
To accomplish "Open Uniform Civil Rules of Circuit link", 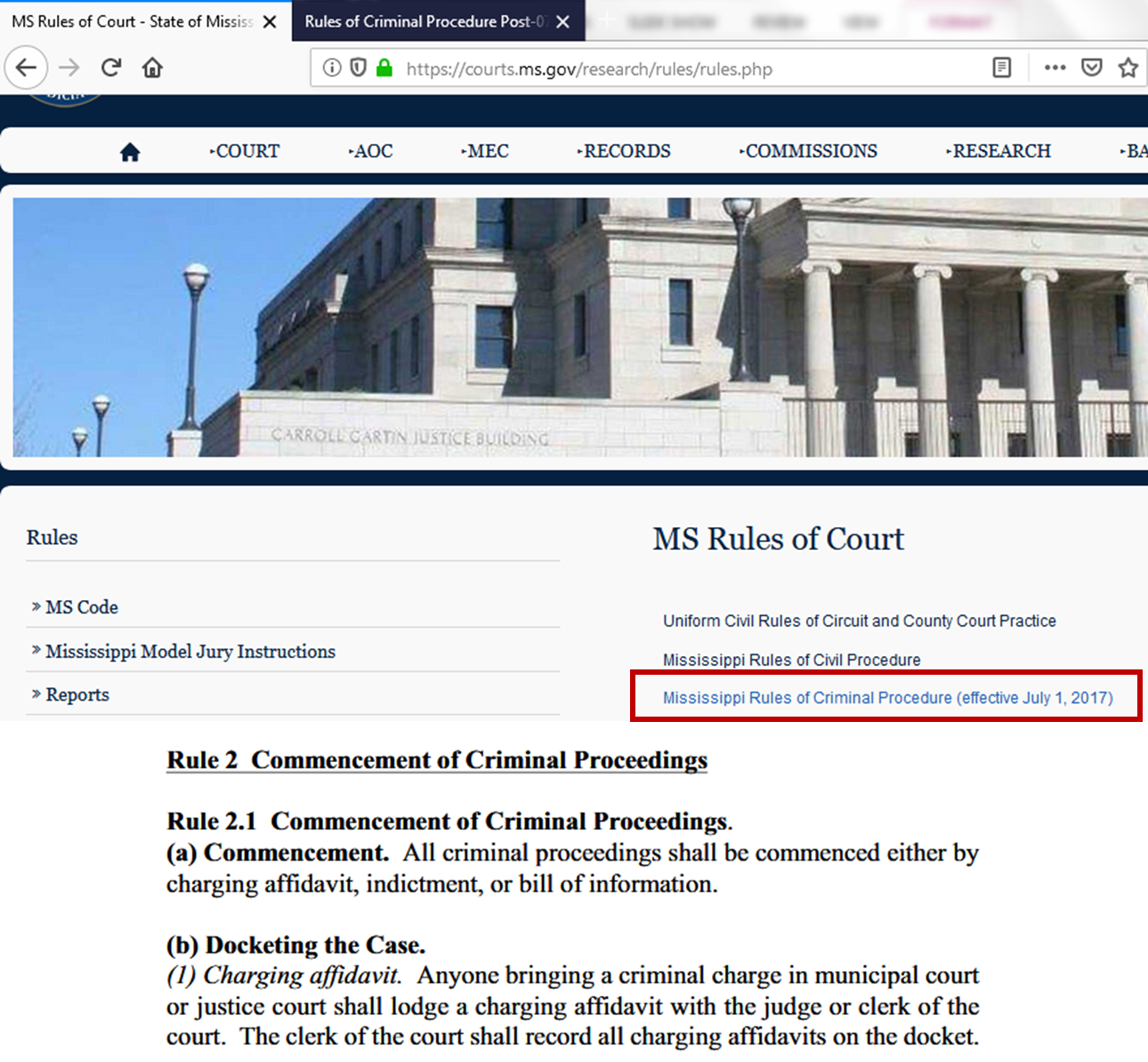I will tap(860, 620).
